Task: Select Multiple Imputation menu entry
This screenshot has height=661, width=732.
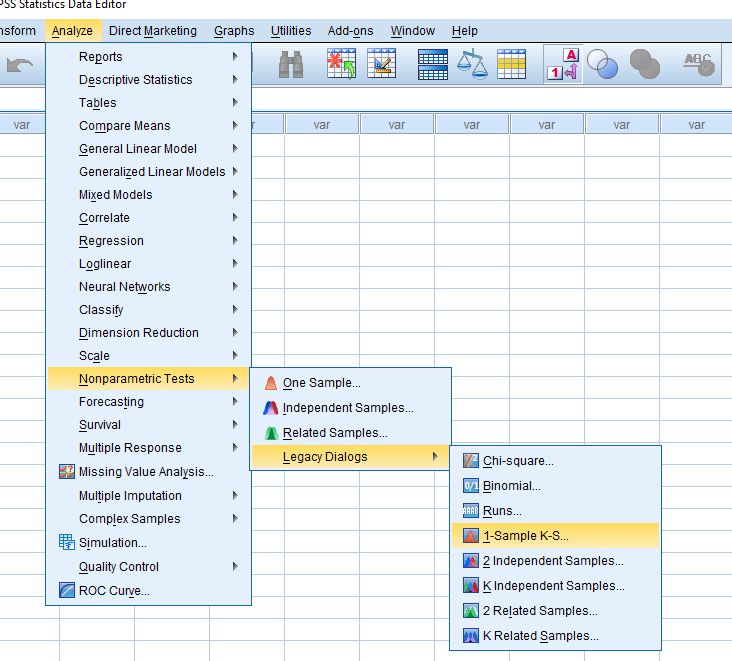Action: click(x=148, y=496)
